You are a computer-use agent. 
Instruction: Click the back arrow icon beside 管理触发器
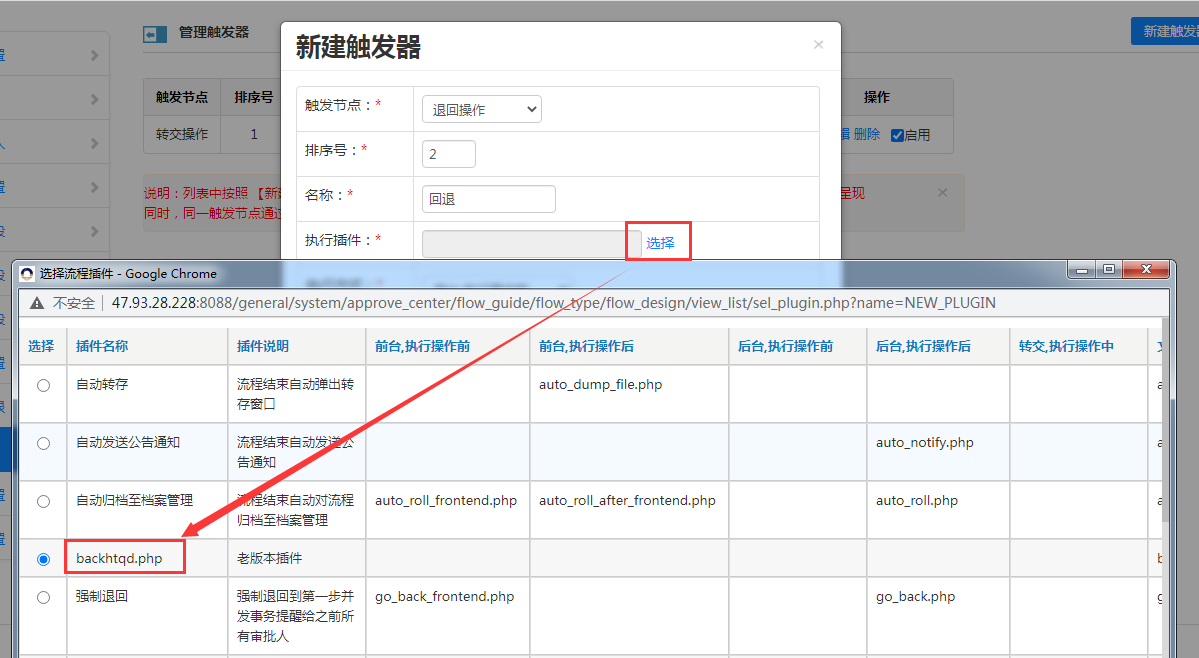coord(154,34)
